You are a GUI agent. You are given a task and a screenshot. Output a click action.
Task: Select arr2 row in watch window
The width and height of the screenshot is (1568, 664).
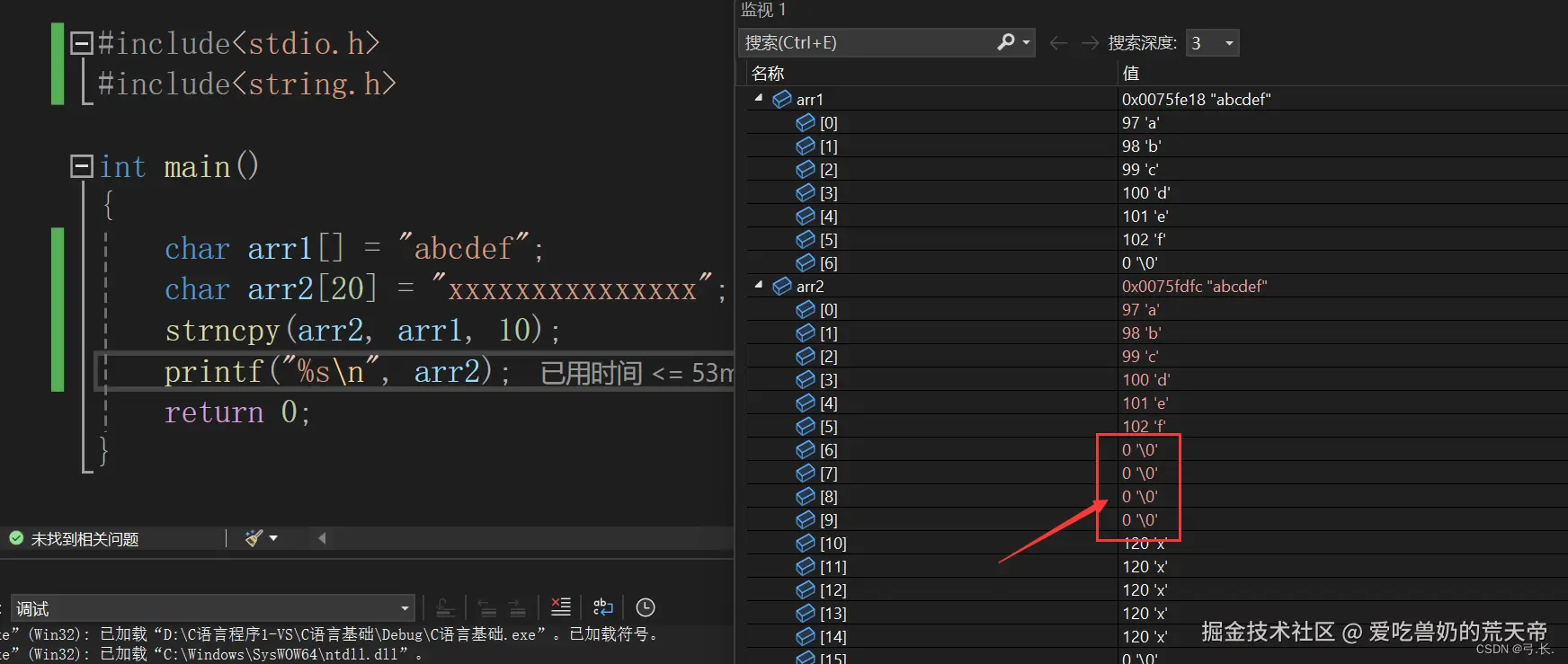coord(1157,286)
